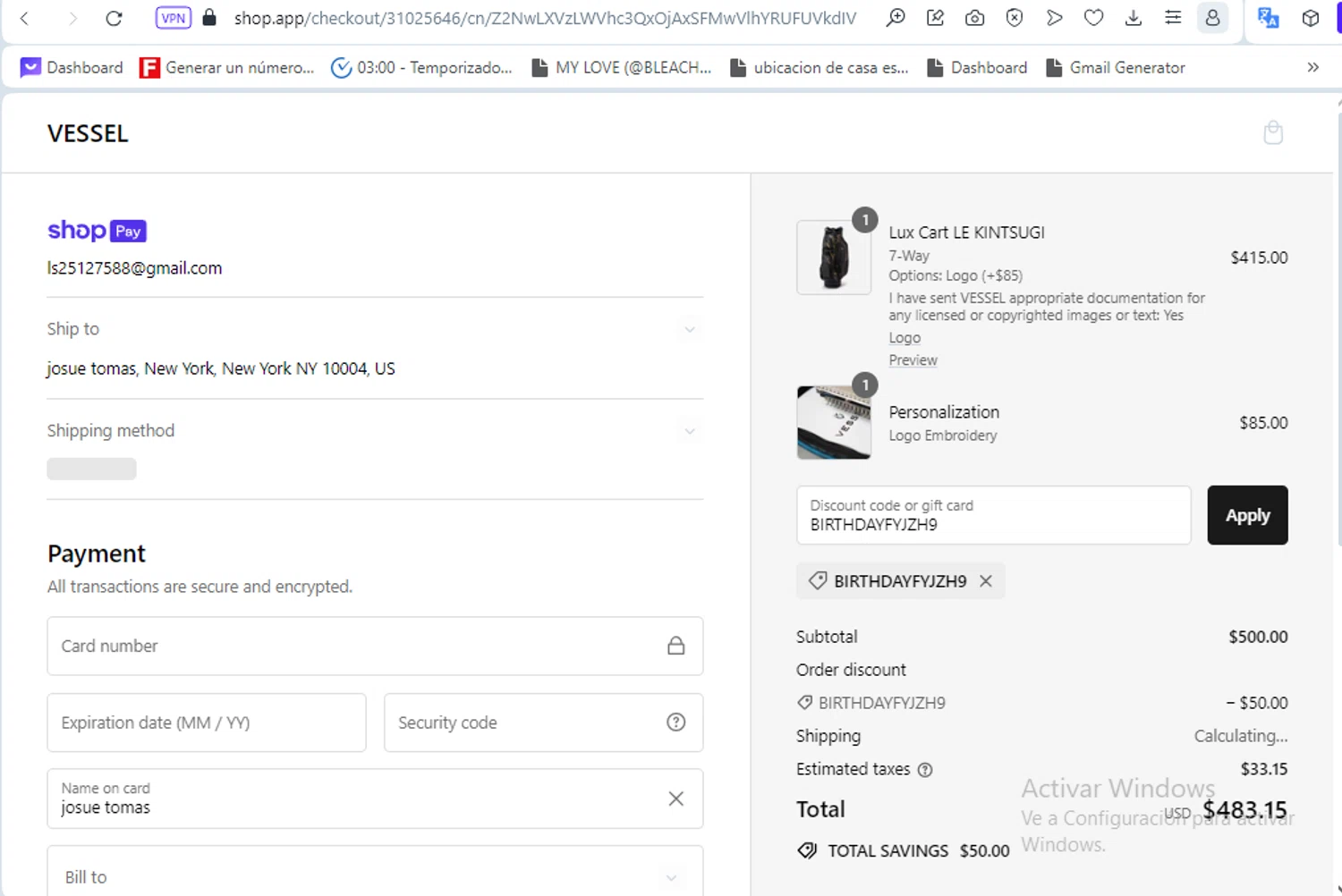Click the security code help icon
Screen dimensions: 1342x896
click(x=675, y=723)
